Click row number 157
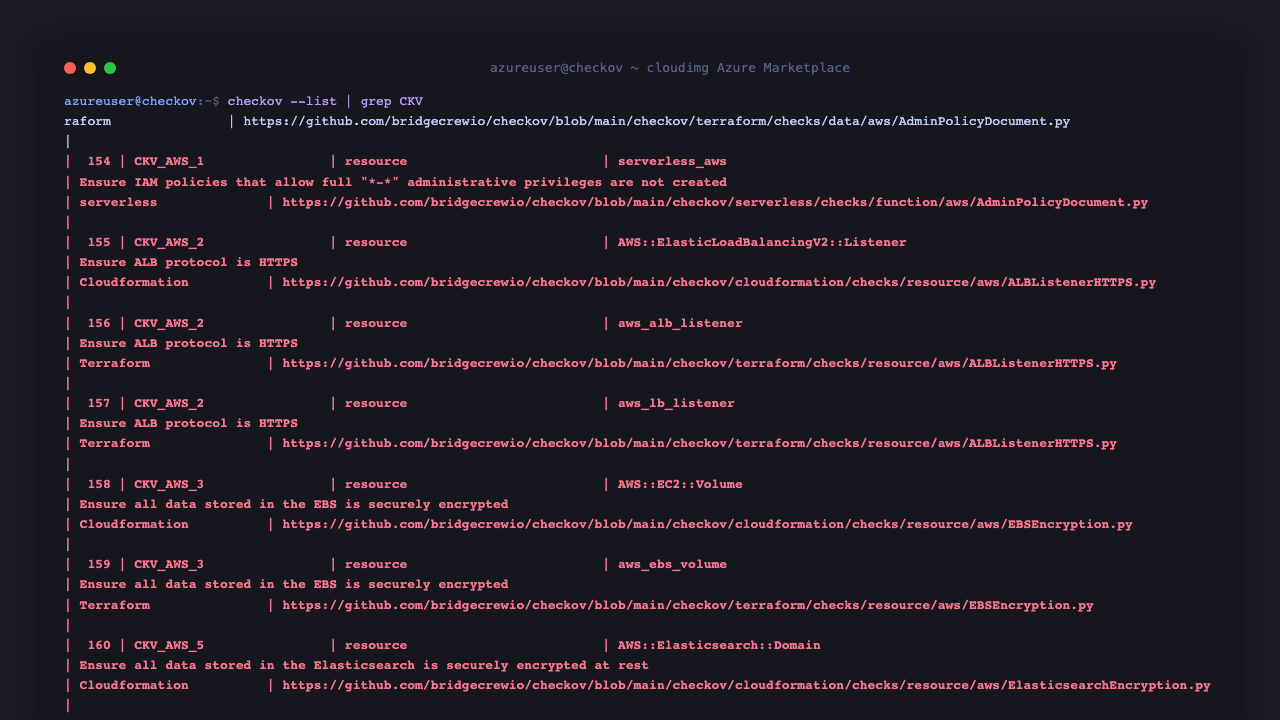 coord(99,403)
